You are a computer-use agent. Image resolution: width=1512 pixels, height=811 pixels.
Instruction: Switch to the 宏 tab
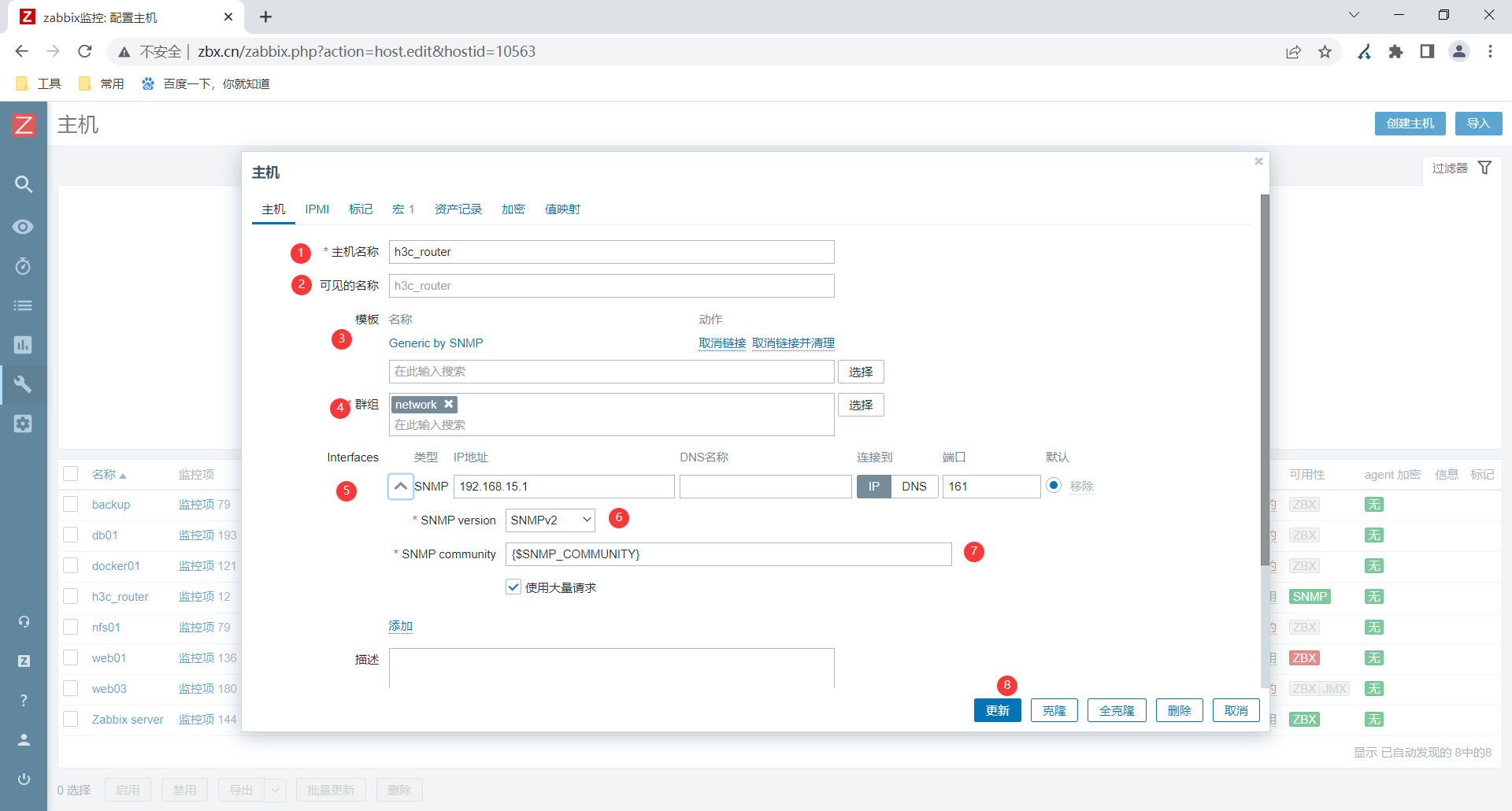click(403, 209)
